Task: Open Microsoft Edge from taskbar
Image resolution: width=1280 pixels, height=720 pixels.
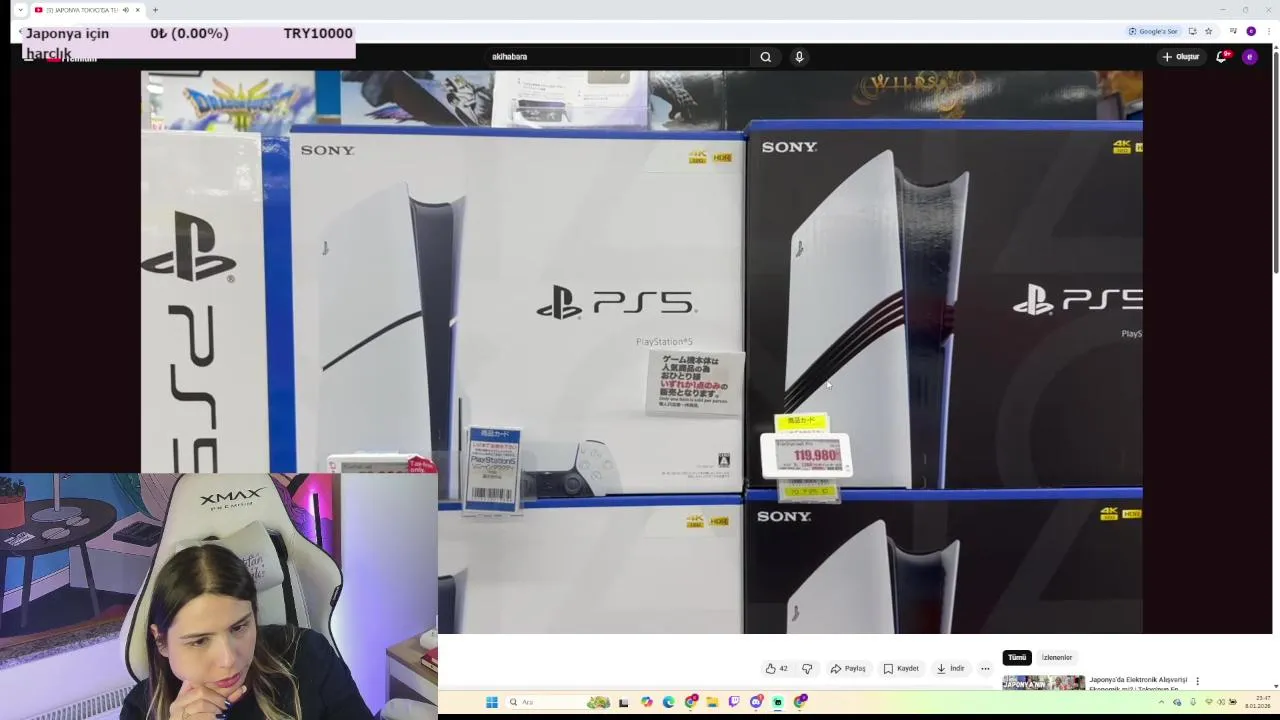Action: point(668,702)
